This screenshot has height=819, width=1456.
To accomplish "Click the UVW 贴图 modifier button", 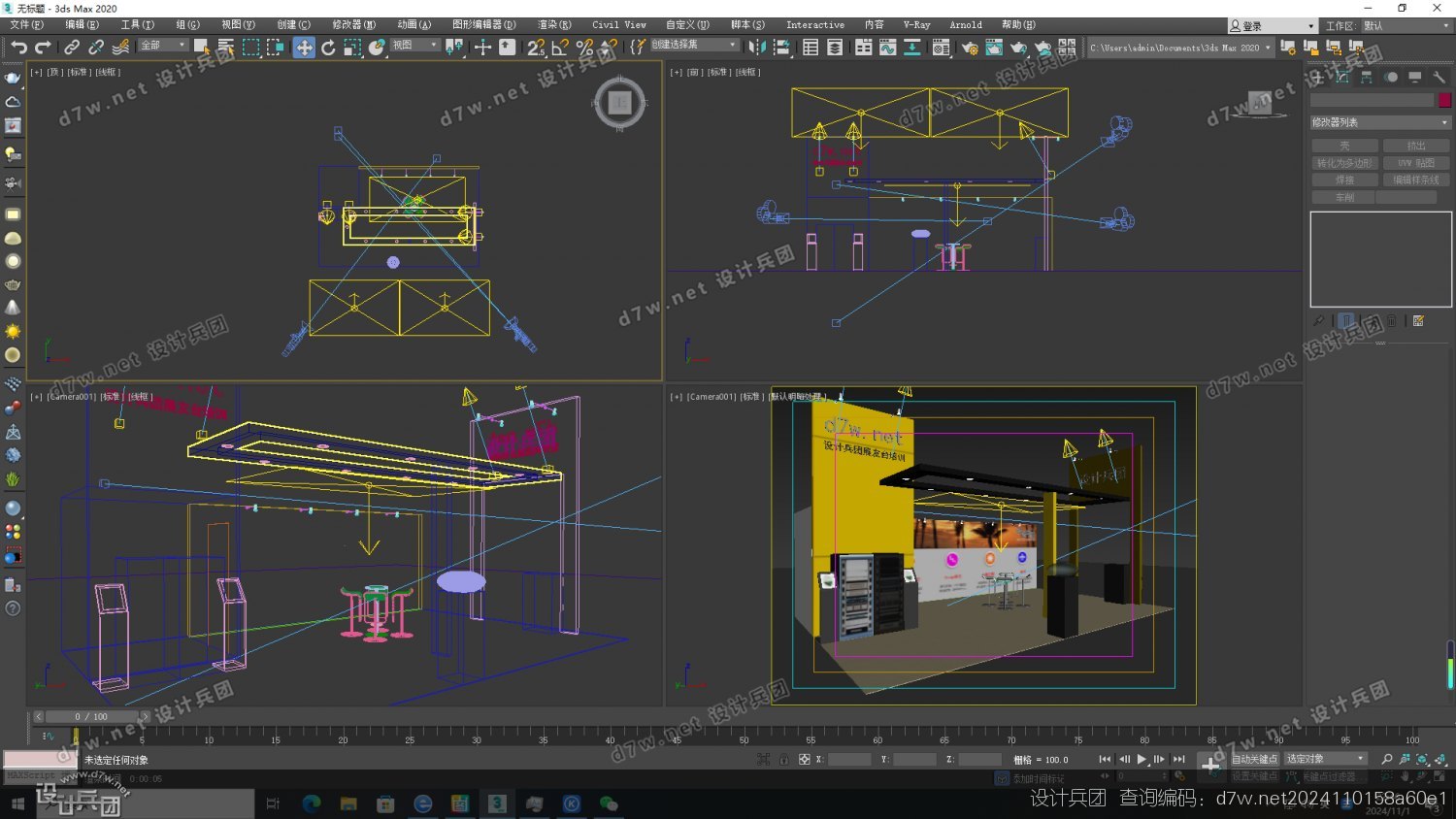I will tap(1416, 163).
